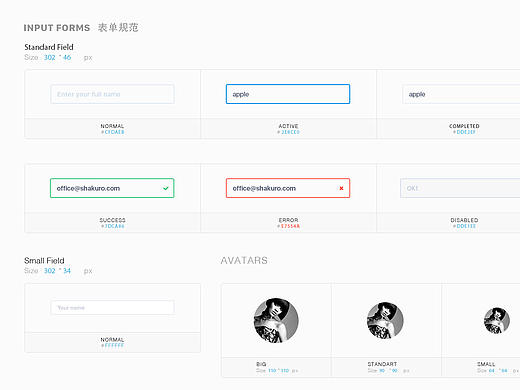Click the size text under BIG avatar

click(277, 370)
